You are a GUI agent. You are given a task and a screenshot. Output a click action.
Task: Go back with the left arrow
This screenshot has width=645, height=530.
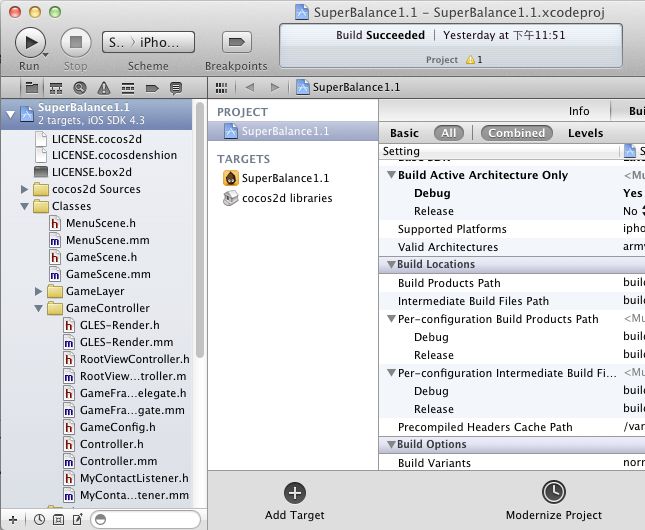[250, 87]
